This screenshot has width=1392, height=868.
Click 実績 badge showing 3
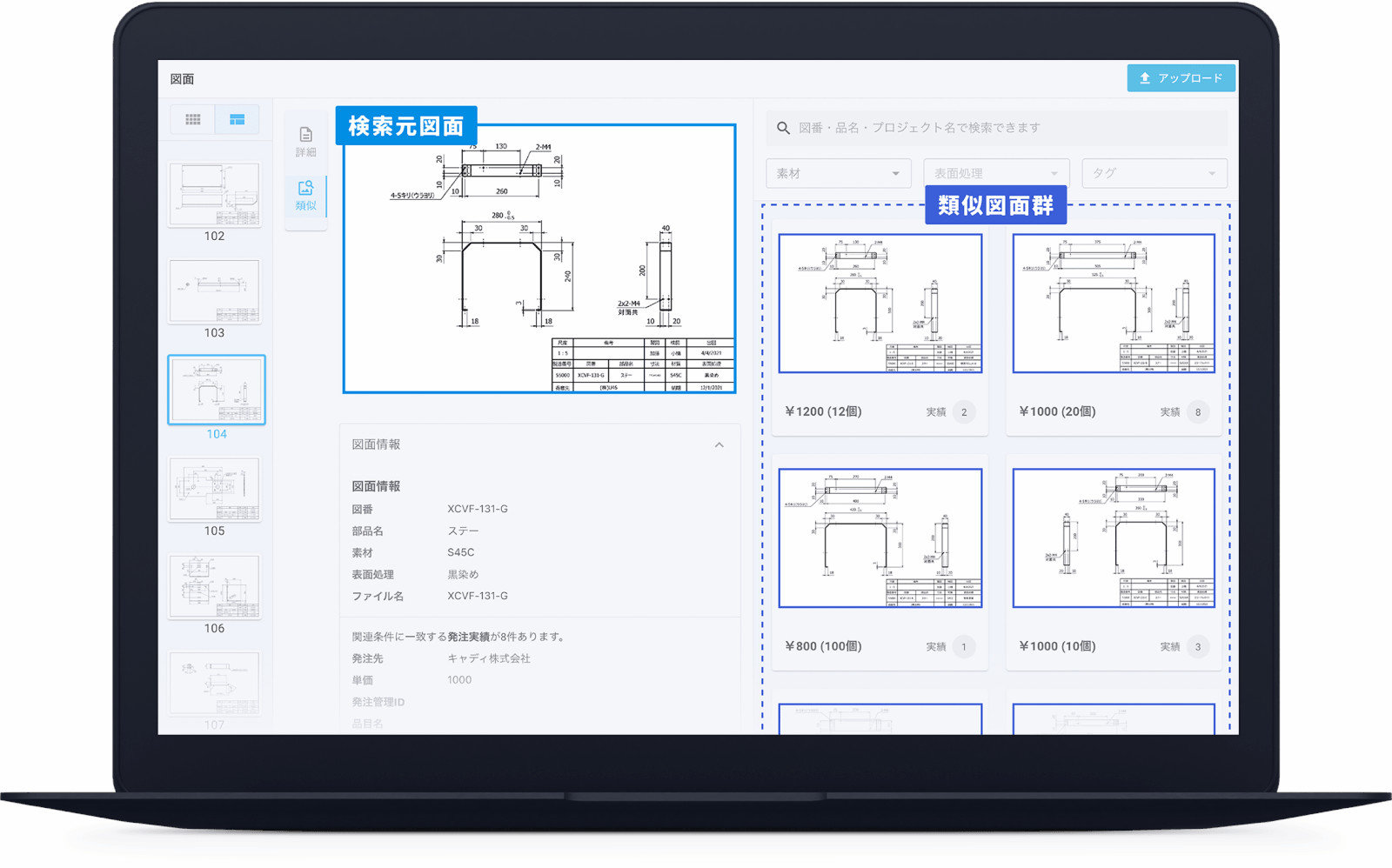[x=1197, y=646]
